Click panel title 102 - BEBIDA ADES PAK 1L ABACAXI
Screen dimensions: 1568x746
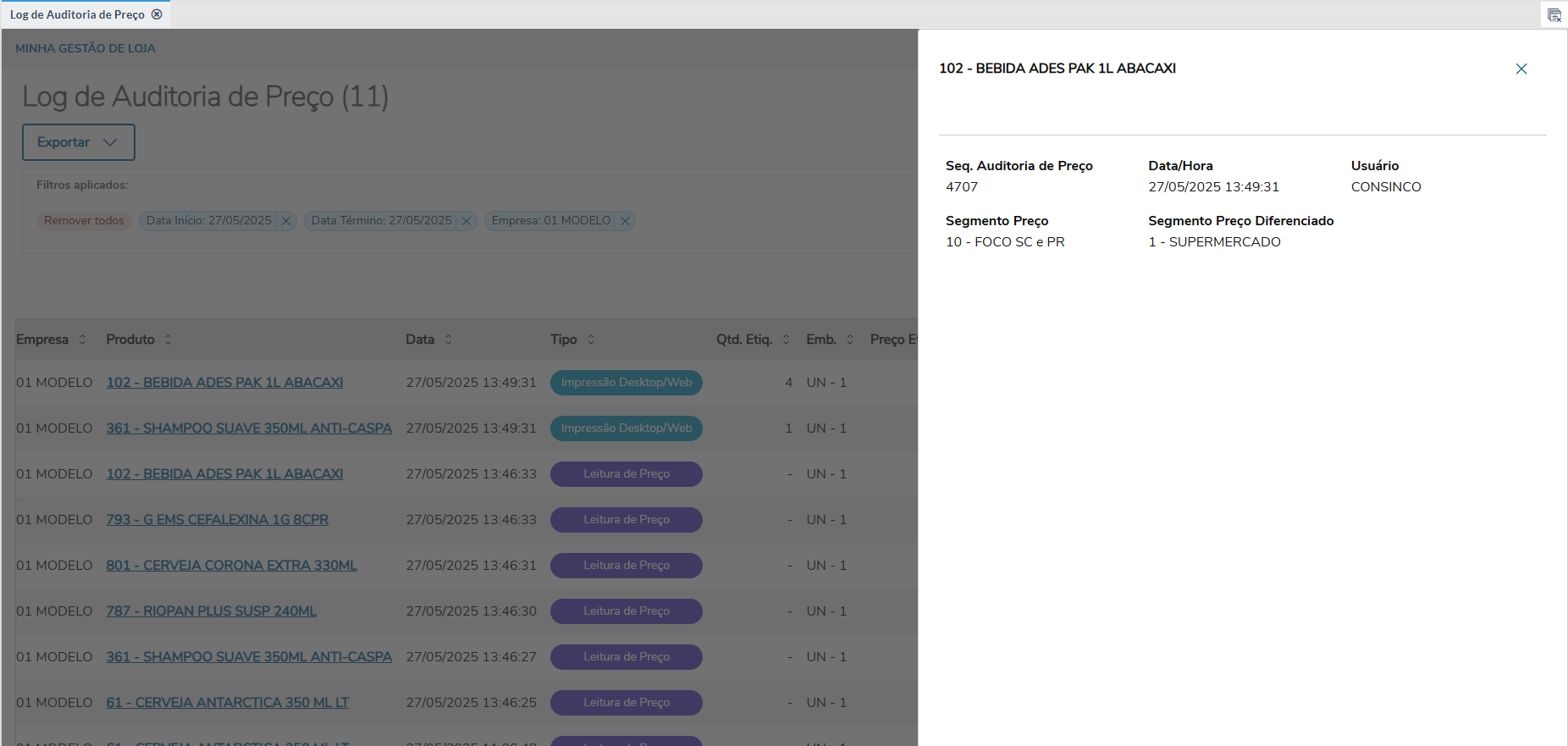[x=1057, y=69]
